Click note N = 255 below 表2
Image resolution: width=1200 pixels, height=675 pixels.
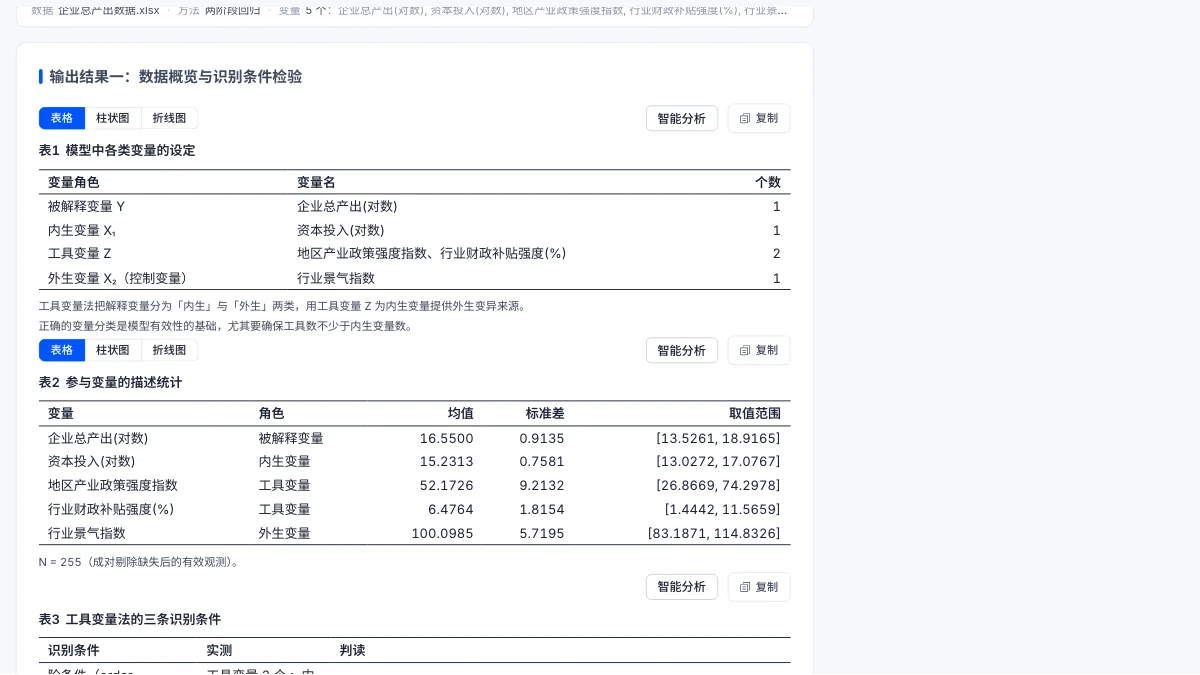[x=139, y=562]
